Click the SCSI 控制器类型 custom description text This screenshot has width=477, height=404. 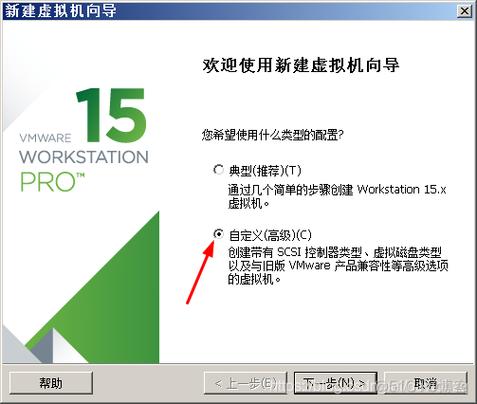tap(338, 266)
